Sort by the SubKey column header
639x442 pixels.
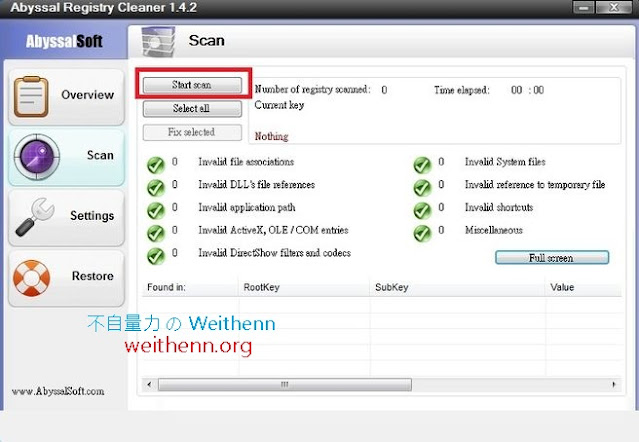[x=458, y=287]
